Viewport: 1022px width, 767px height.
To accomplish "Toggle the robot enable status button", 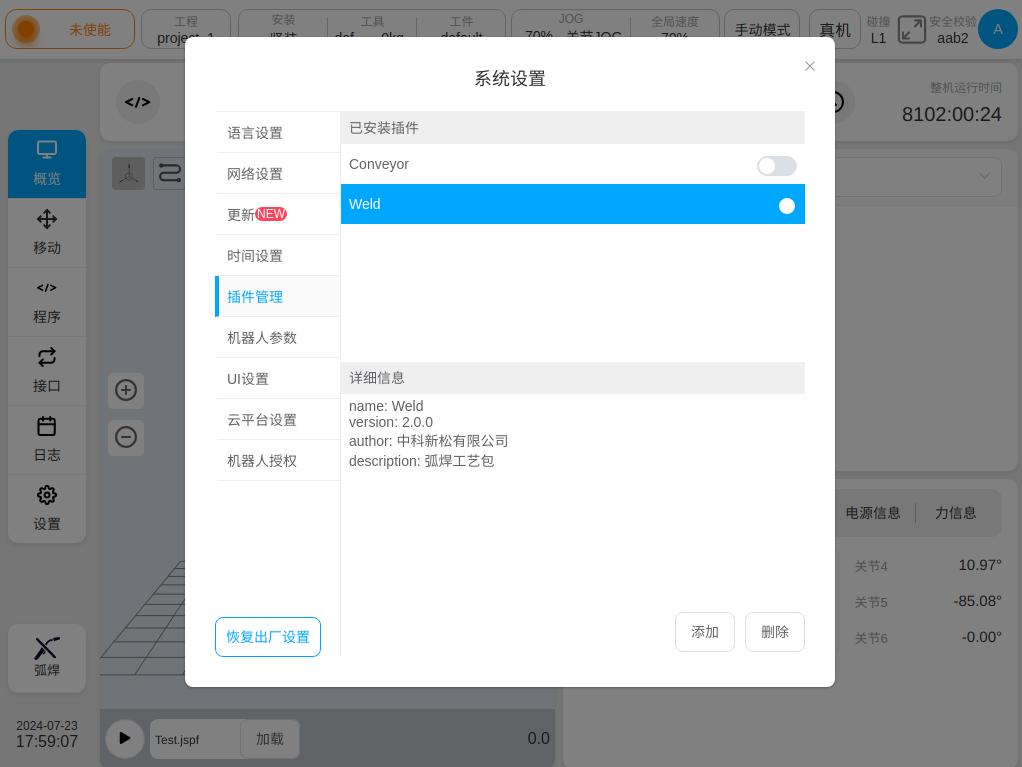I will tap(70, 30).
